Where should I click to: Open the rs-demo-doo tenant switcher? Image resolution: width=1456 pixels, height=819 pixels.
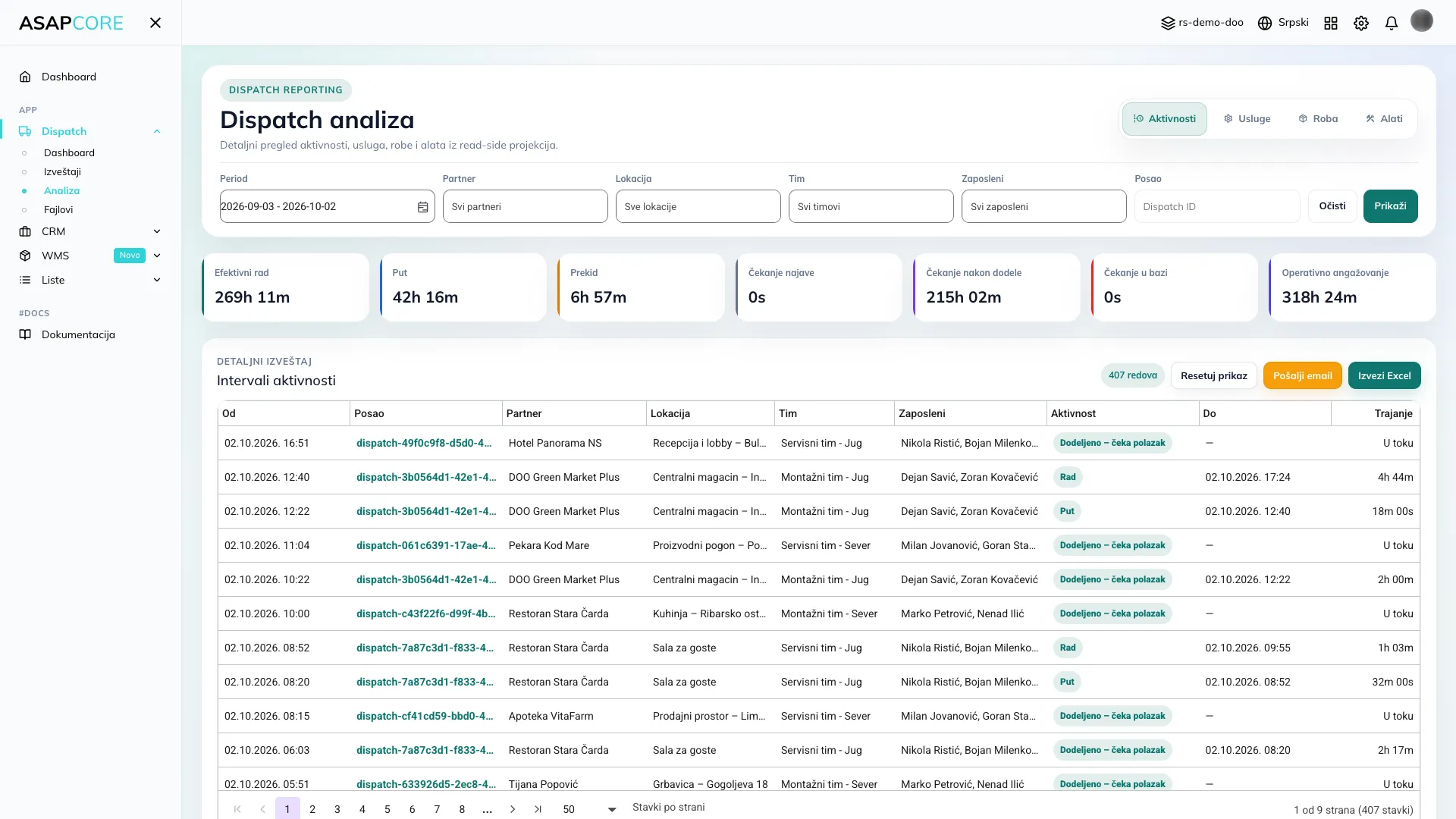tap(1202, 23)
